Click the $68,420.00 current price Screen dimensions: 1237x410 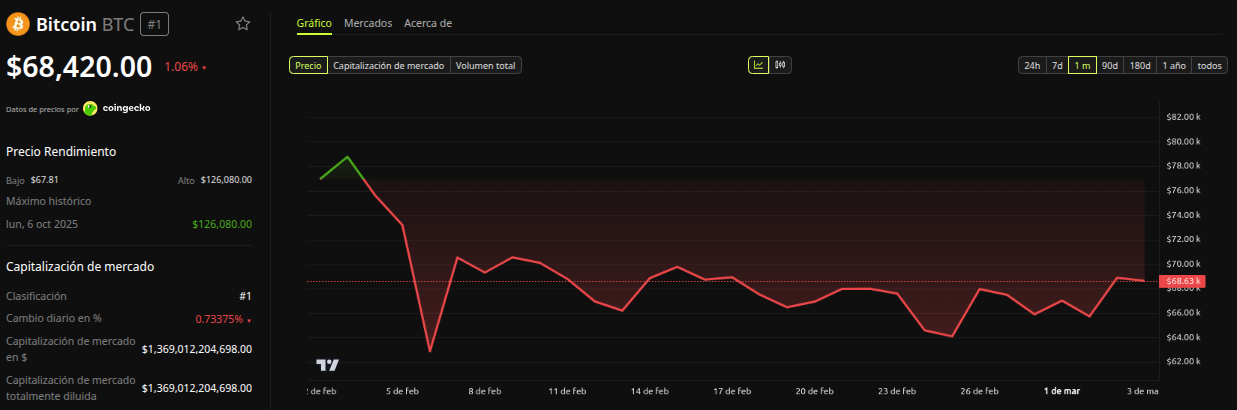(x=79, y=67)
